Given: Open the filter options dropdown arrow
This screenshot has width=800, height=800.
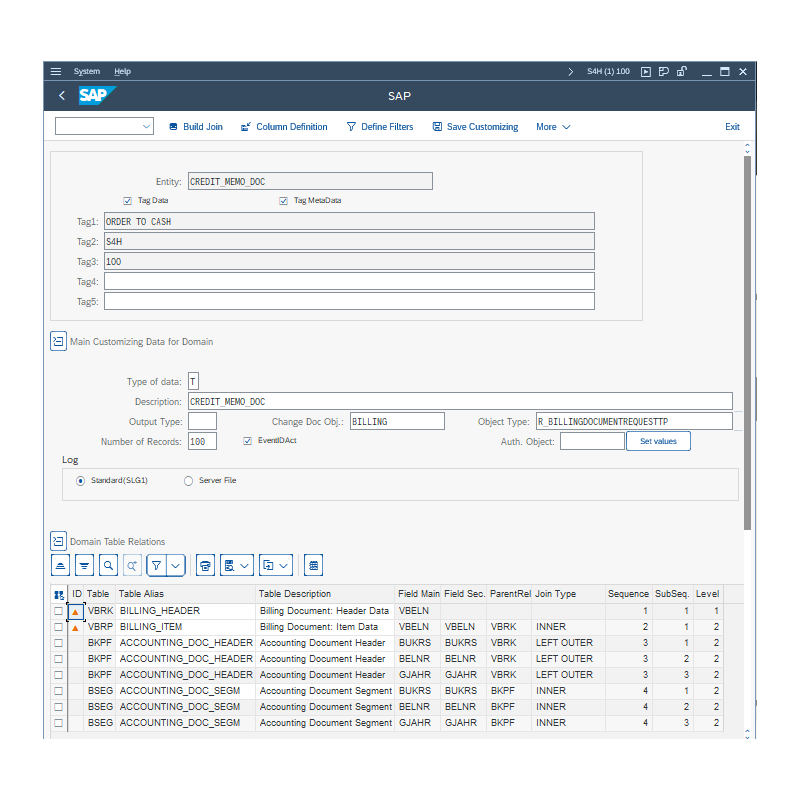Looking at the screenshot, I should (x=176, y=565).
